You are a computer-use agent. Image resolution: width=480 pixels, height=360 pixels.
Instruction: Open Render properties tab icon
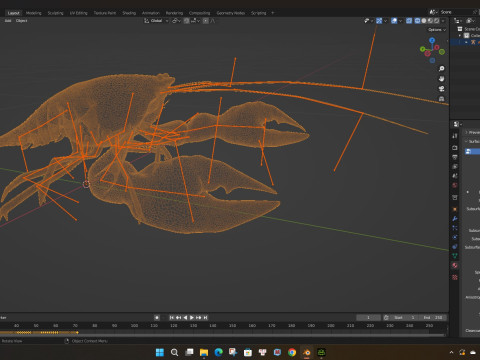(455, 147)
